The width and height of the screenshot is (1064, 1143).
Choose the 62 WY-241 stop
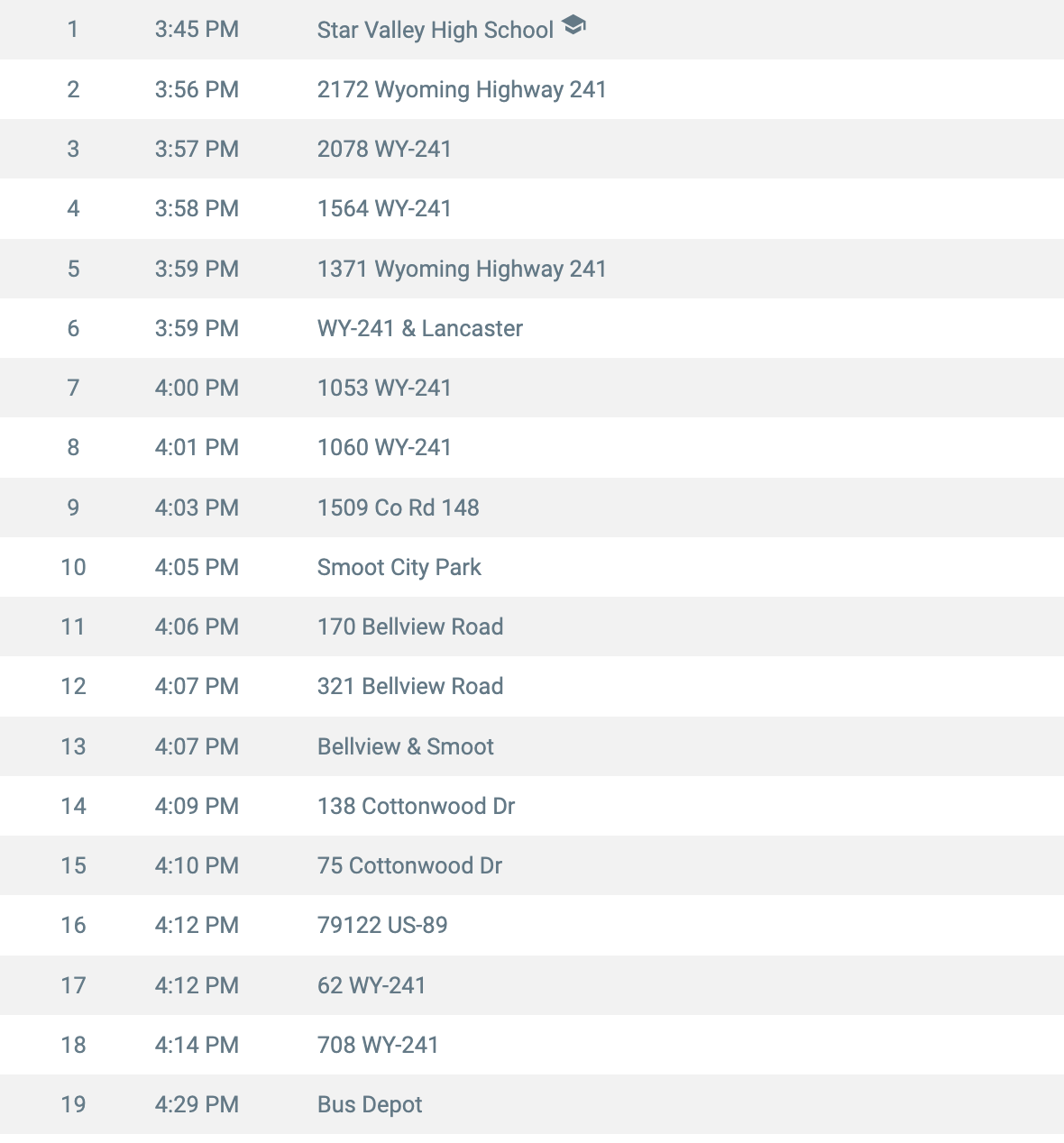point(532,985)
